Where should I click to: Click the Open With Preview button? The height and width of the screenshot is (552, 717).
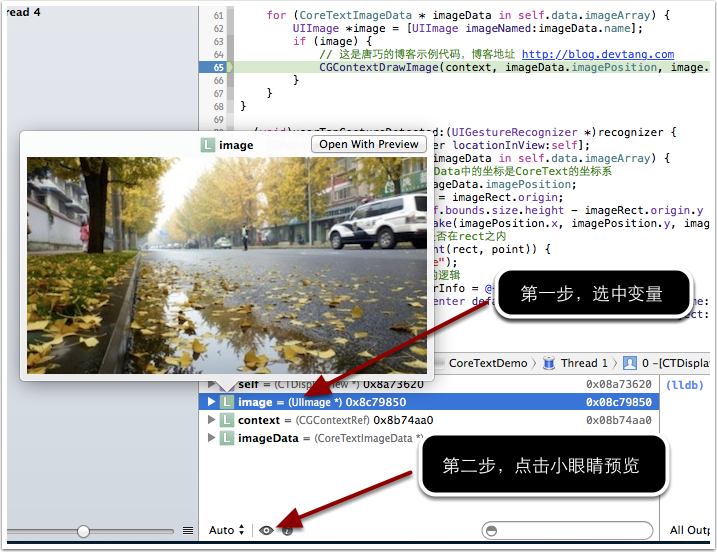tap(369, 144)
